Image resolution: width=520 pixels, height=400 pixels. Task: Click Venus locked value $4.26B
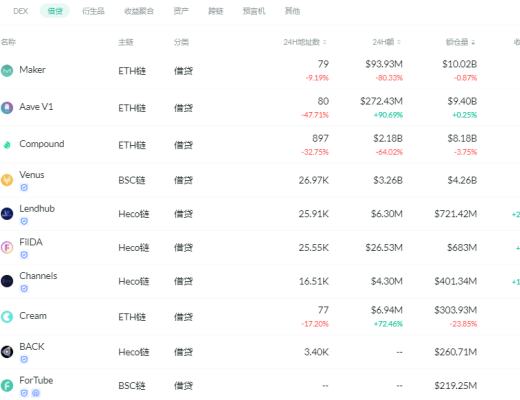coord(462,180)
